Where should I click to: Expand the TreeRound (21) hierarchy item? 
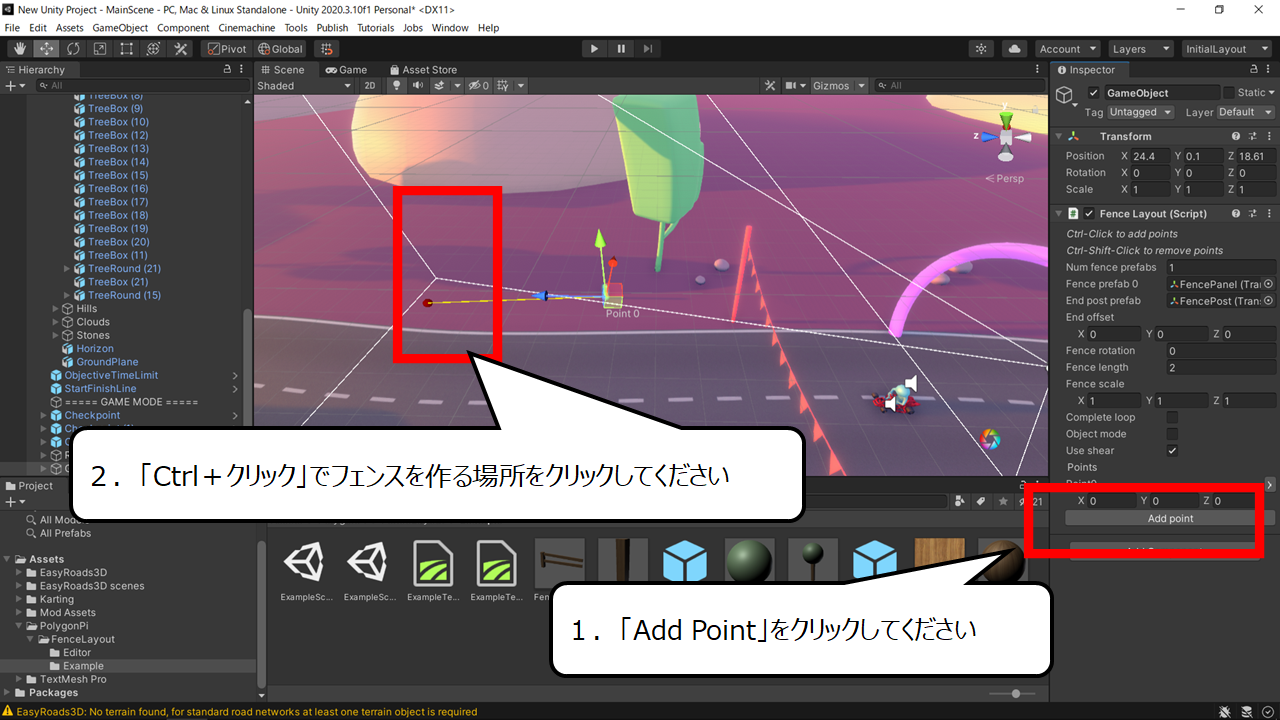tap(67, 269)
